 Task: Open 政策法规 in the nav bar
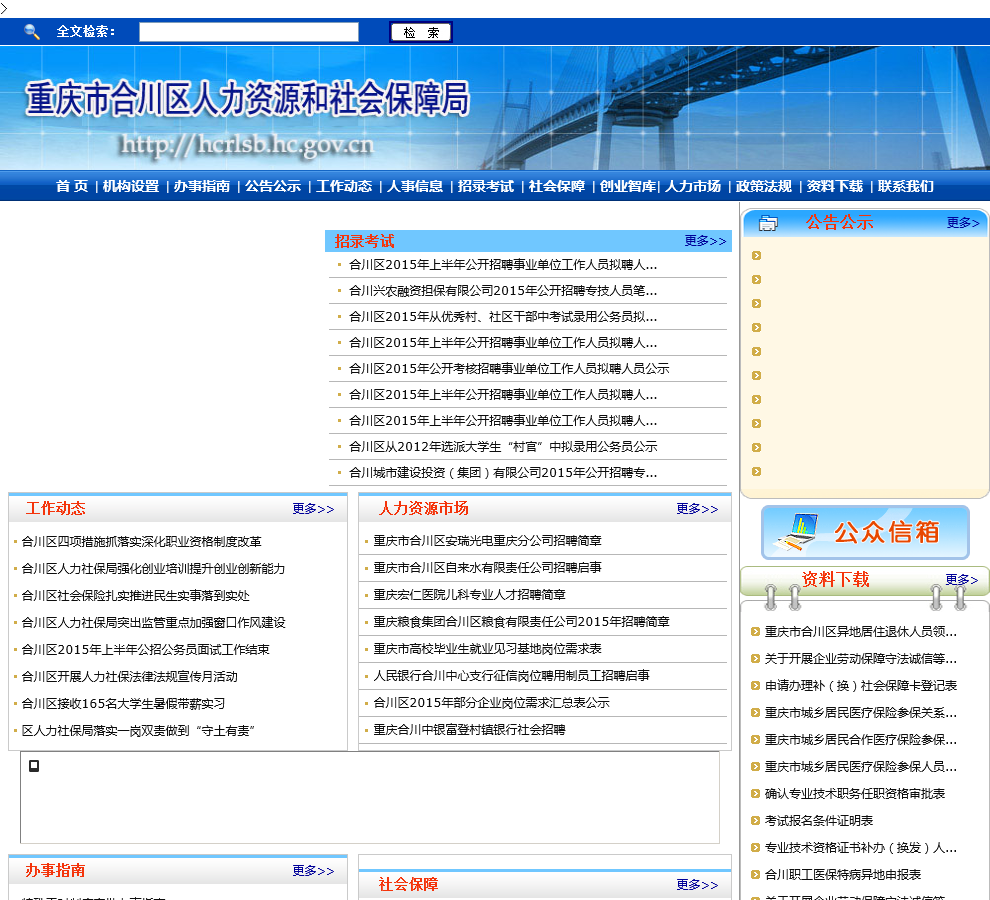point(764,186)
